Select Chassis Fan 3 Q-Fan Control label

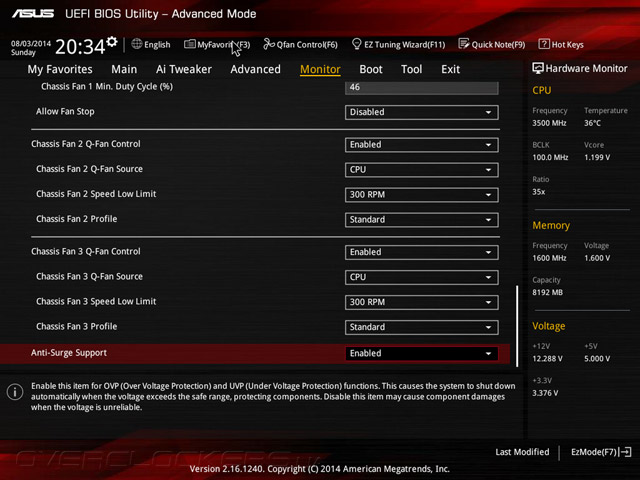86,251
